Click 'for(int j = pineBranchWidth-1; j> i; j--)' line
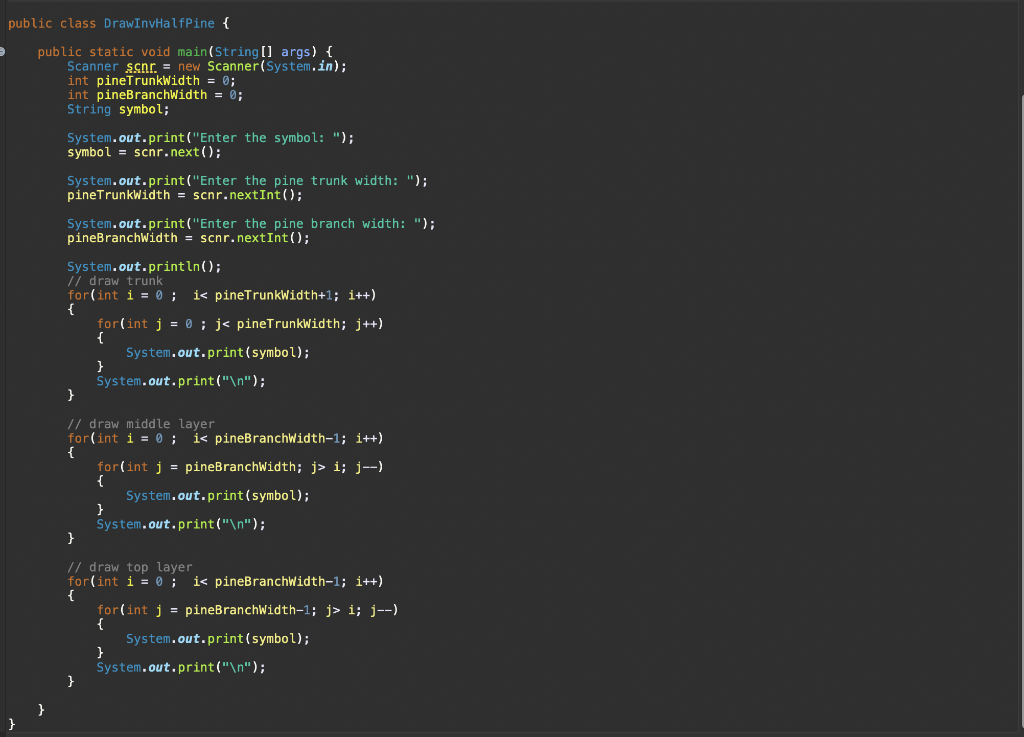 pyautogui.click(x=248, y=610)
